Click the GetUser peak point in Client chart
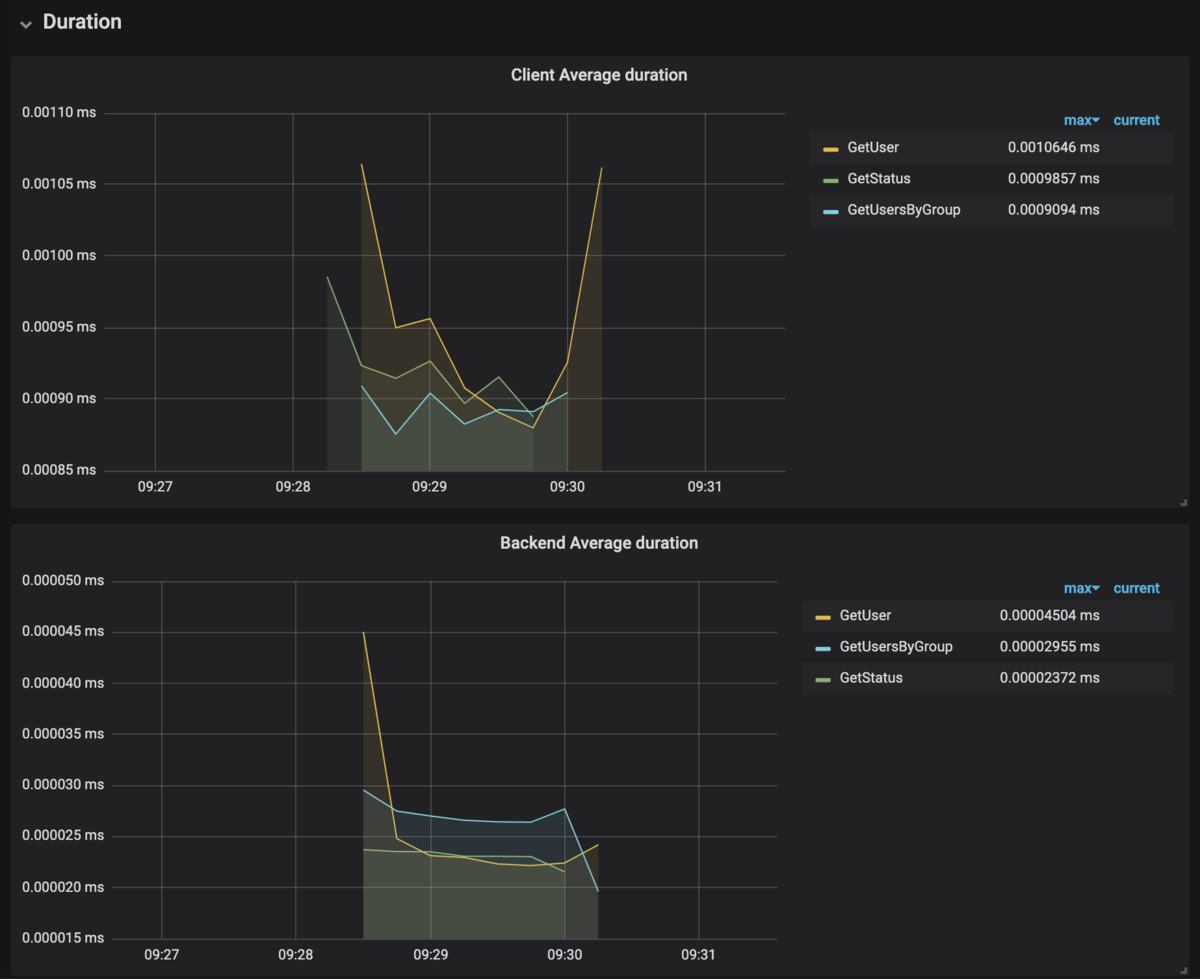Screen dimensions: 1200x979 point(361,164)
